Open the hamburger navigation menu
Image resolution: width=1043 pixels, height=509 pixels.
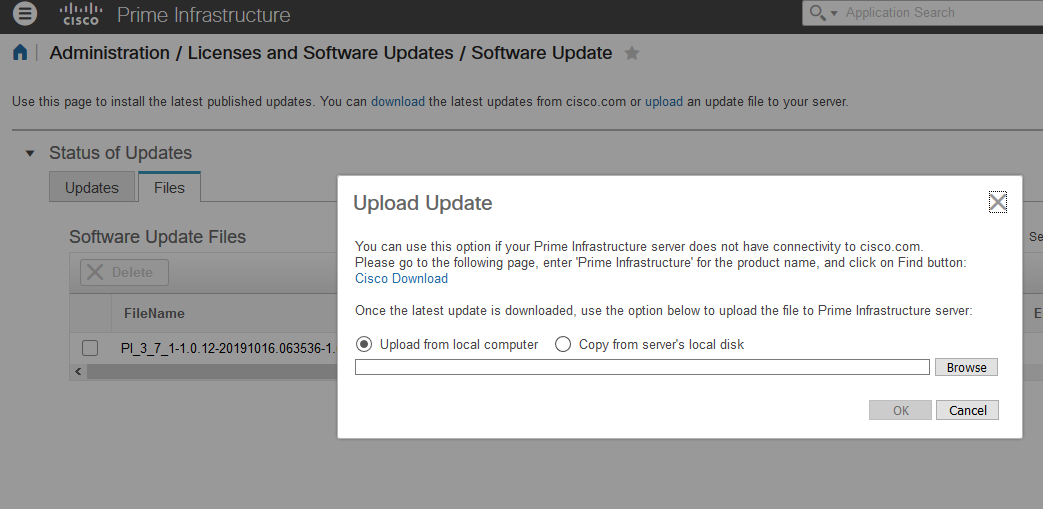[25, 13]
